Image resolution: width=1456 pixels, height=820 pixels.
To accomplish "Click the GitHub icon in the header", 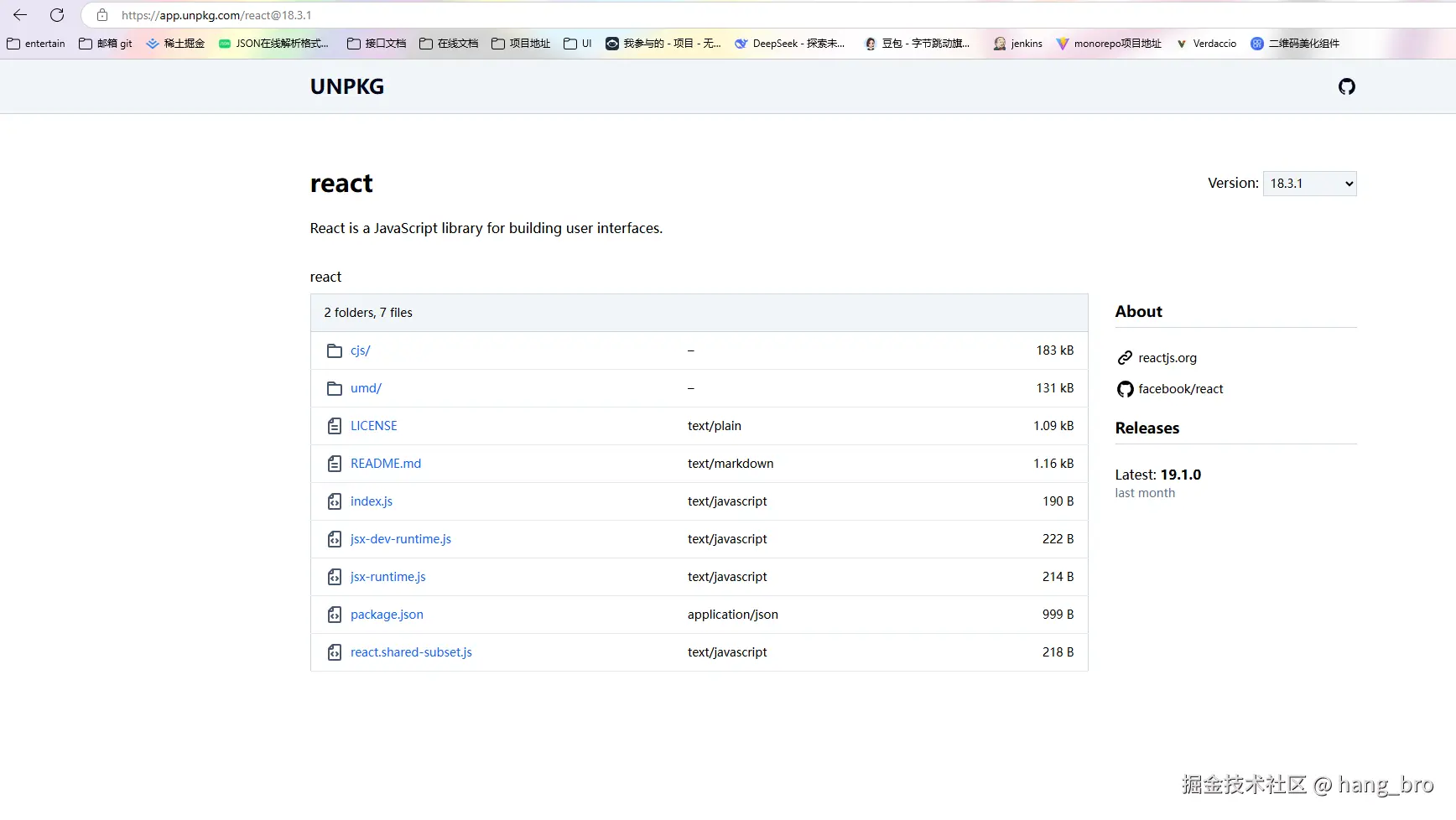I will [1346, 86].
